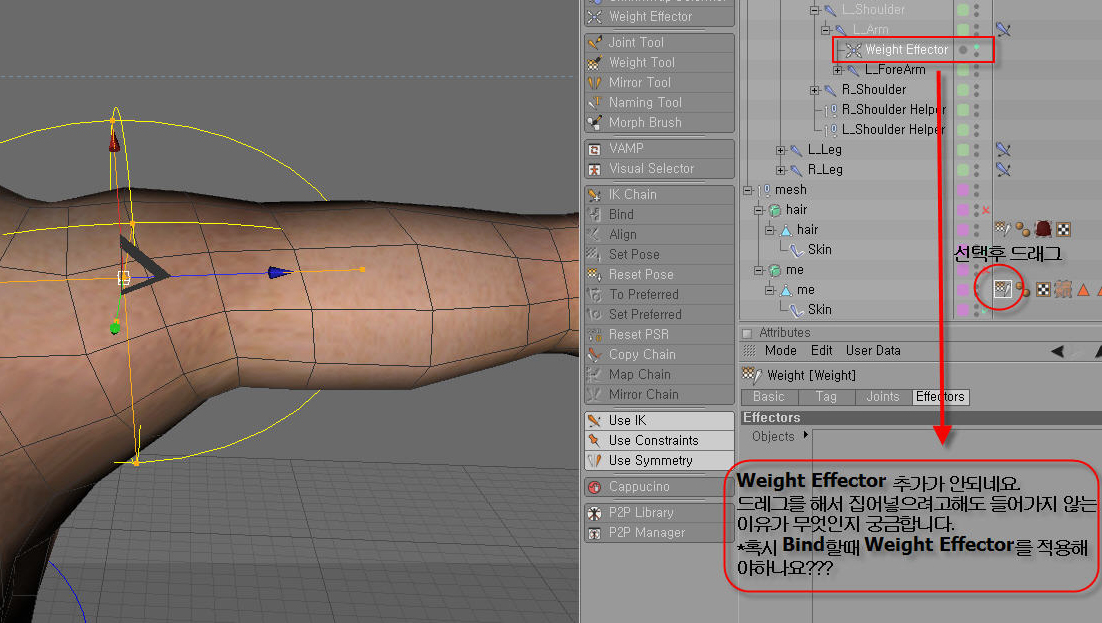
Task: Click the Reset PSR command
Action: [659, 335]
